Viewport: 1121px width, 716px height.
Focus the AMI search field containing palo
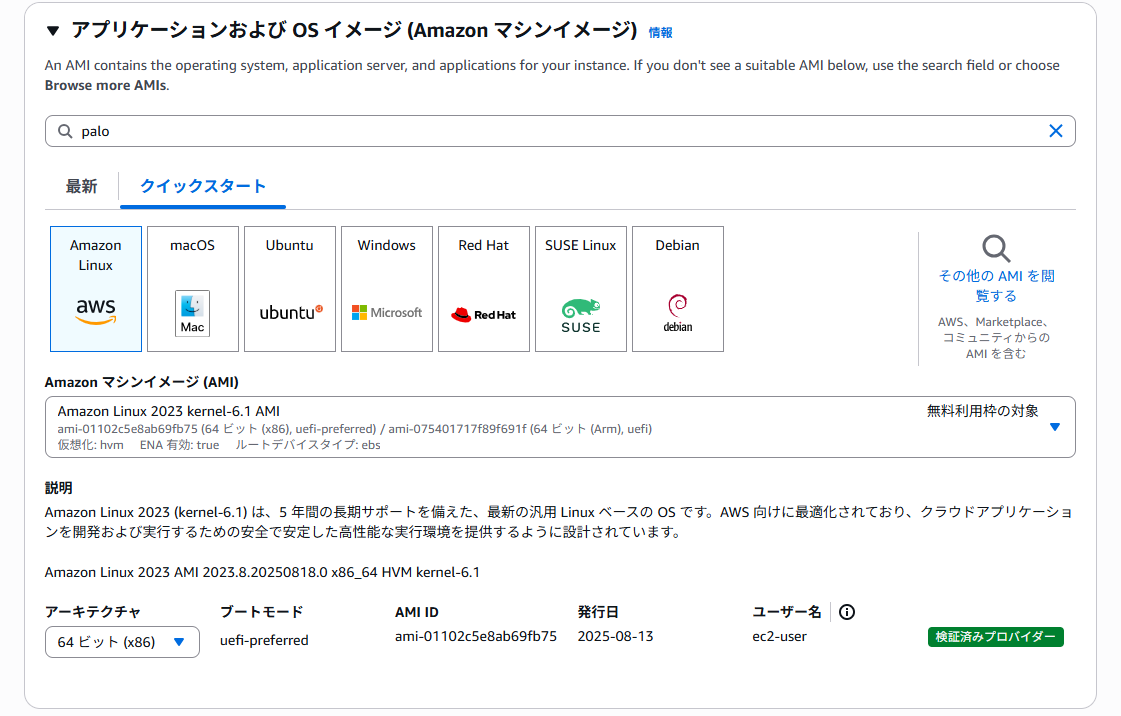point(560,131)
